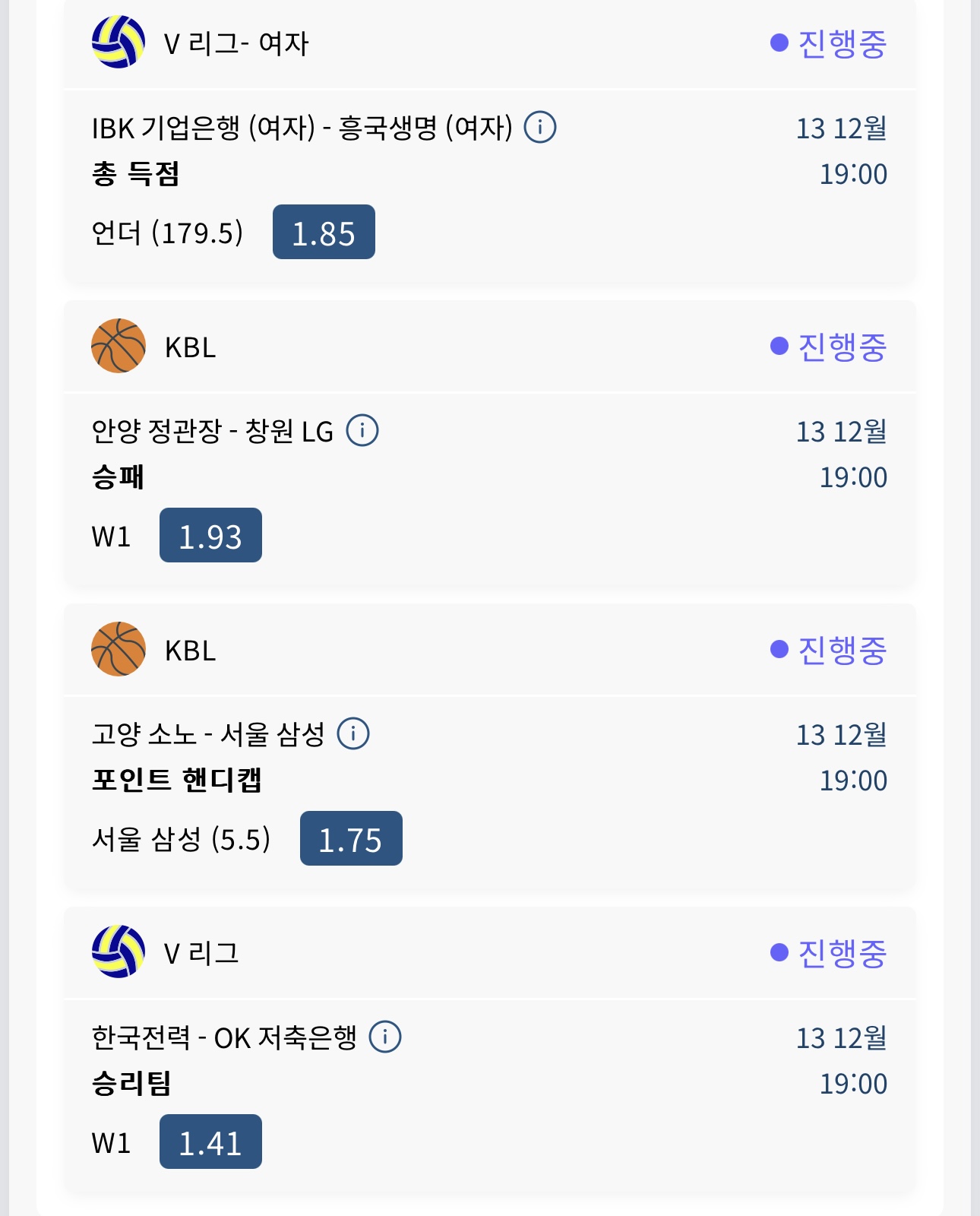Select the 1.85 odds for 언더 (179.5)
This screenshot has height=1216, width=980.
pos(324,232)
